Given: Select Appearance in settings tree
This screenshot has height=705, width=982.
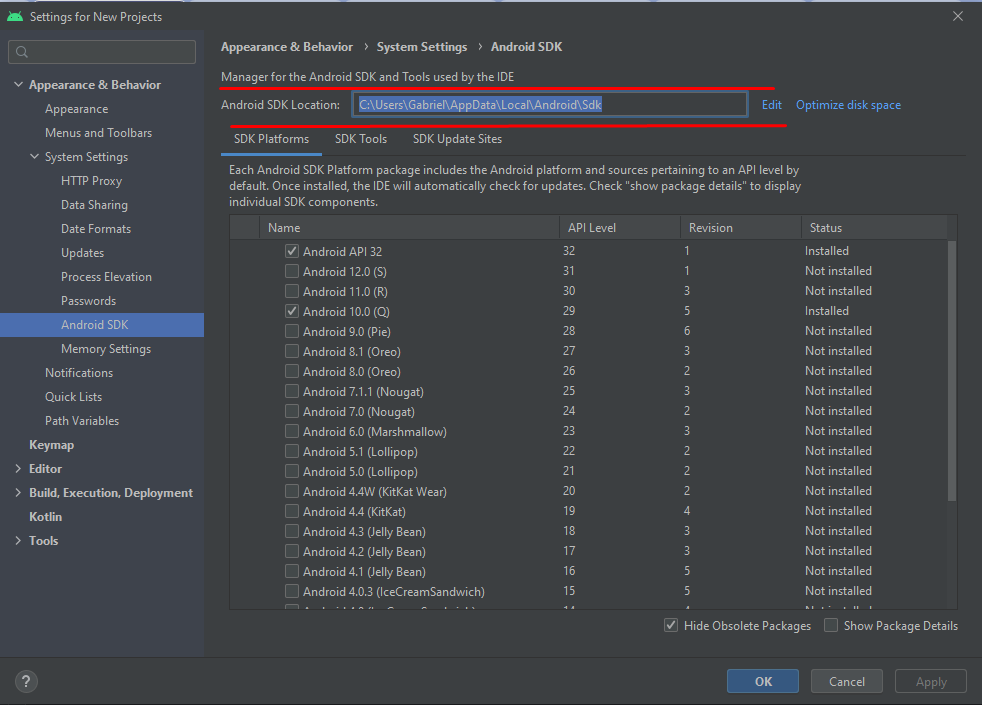Looking at the screenshot, I should tap(76, 109).
